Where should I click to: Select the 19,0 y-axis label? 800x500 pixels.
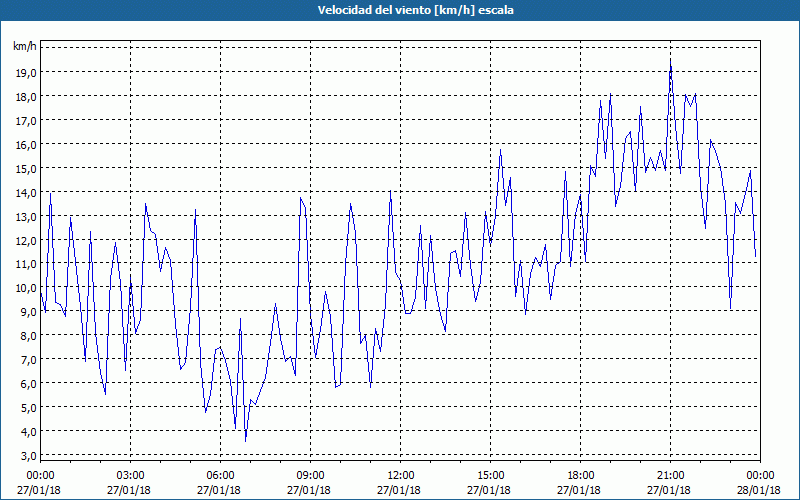coord(26,72)
